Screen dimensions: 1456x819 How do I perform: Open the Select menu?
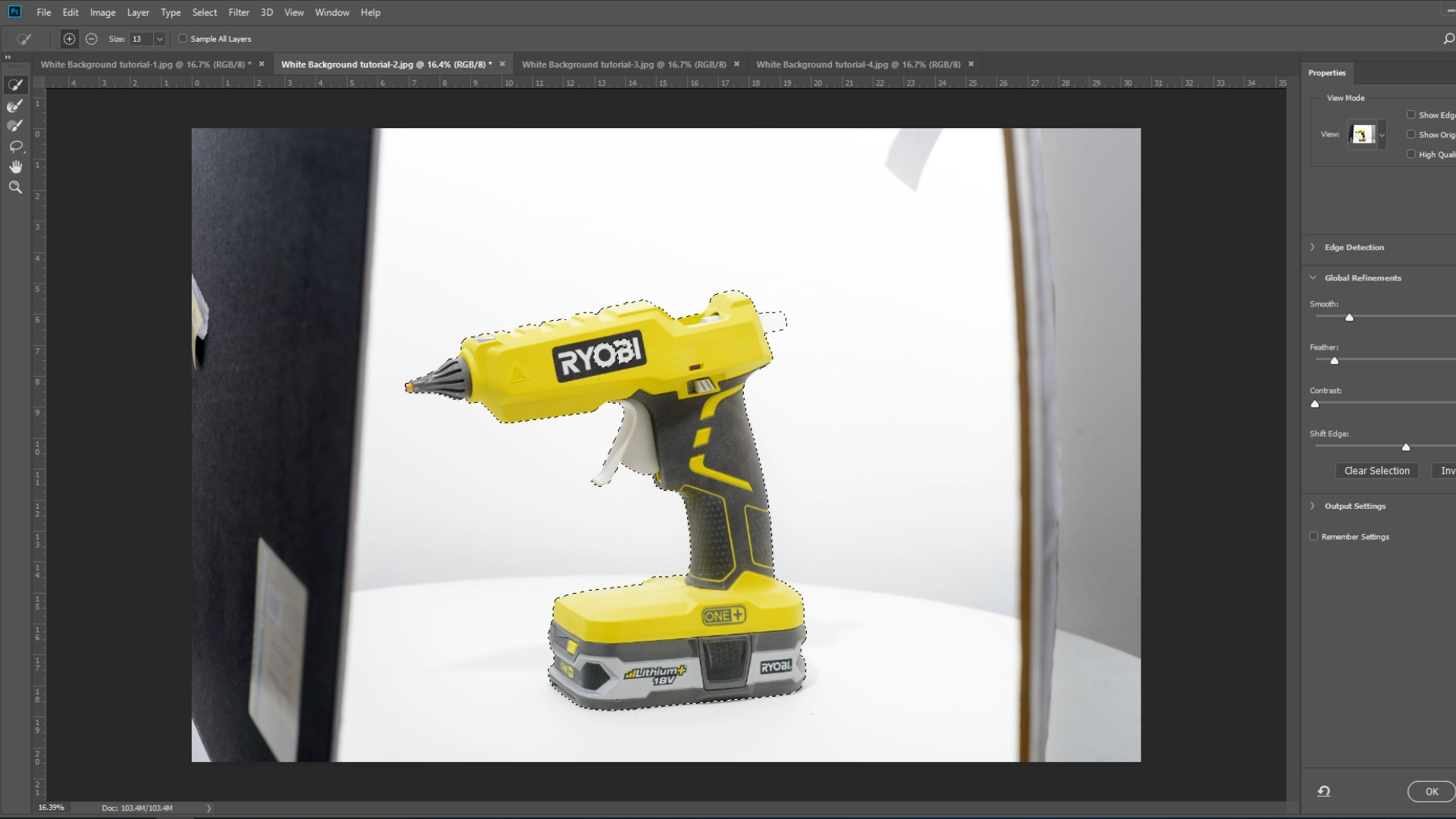click(x=205, y=12)
